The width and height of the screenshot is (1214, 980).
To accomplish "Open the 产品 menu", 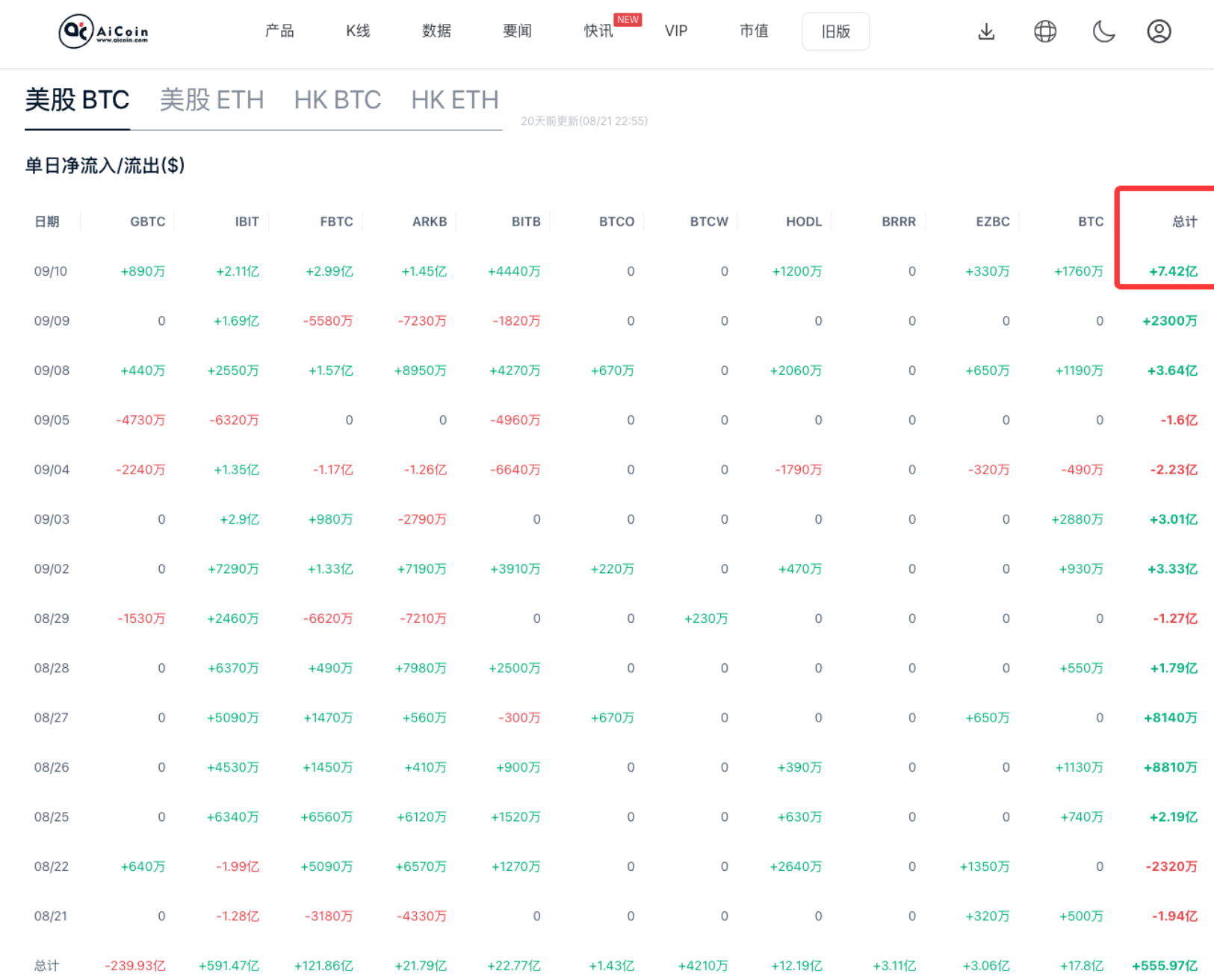I will (x=279, y=31).
